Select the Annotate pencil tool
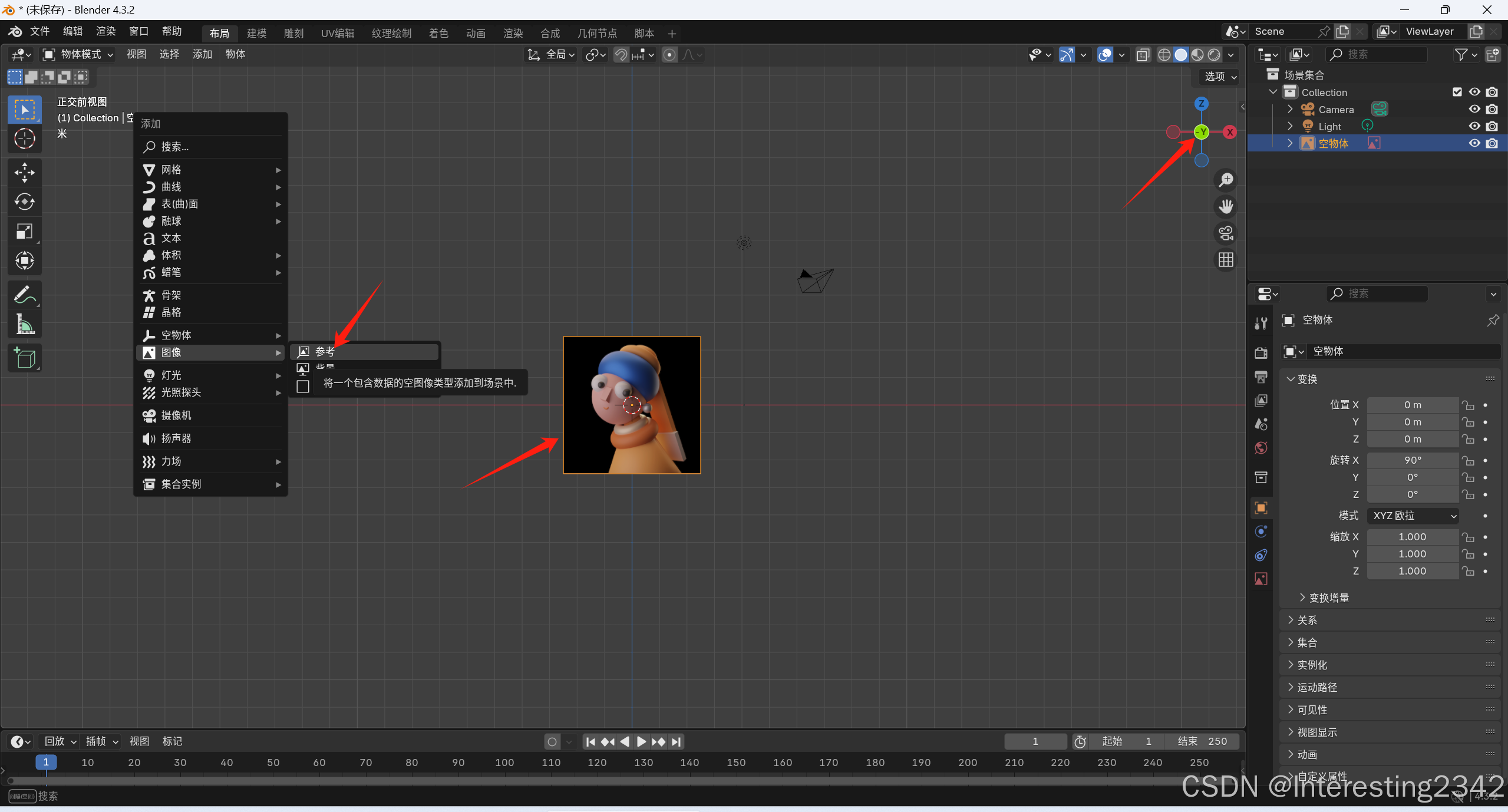 point(24,295)
